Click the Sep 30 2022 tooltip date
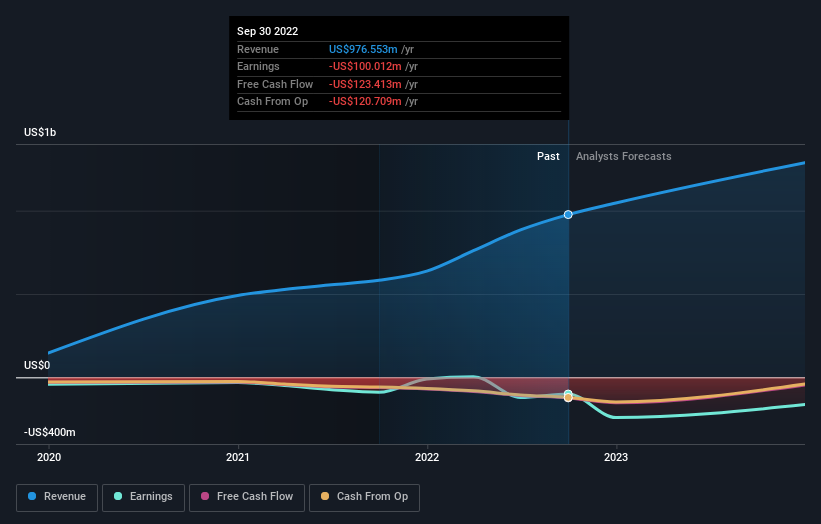This screenshot has height=524, width=821. (x=268, y=31)
